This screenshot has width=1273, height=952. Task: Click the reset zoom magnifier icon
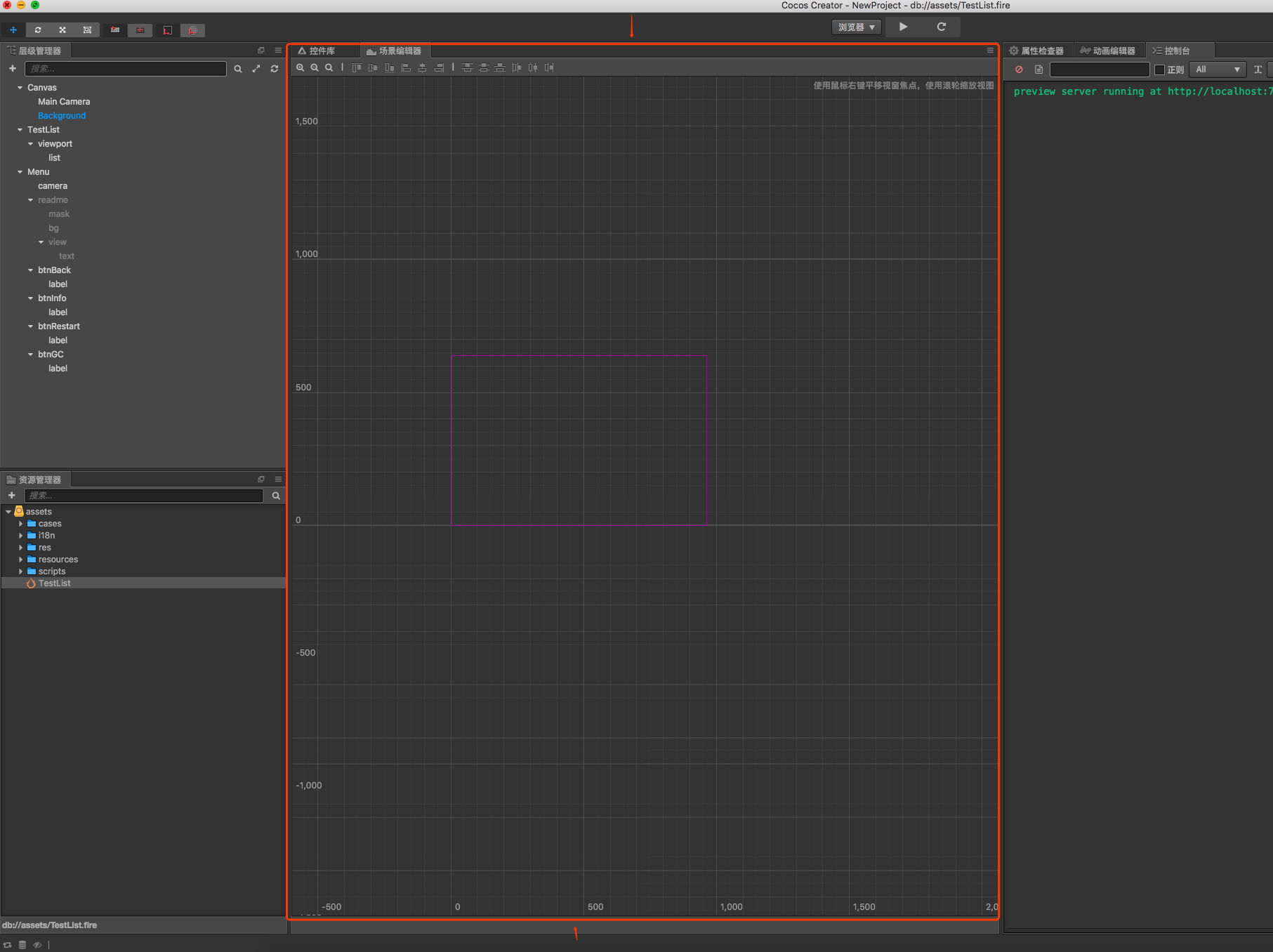tap(329, 67)
